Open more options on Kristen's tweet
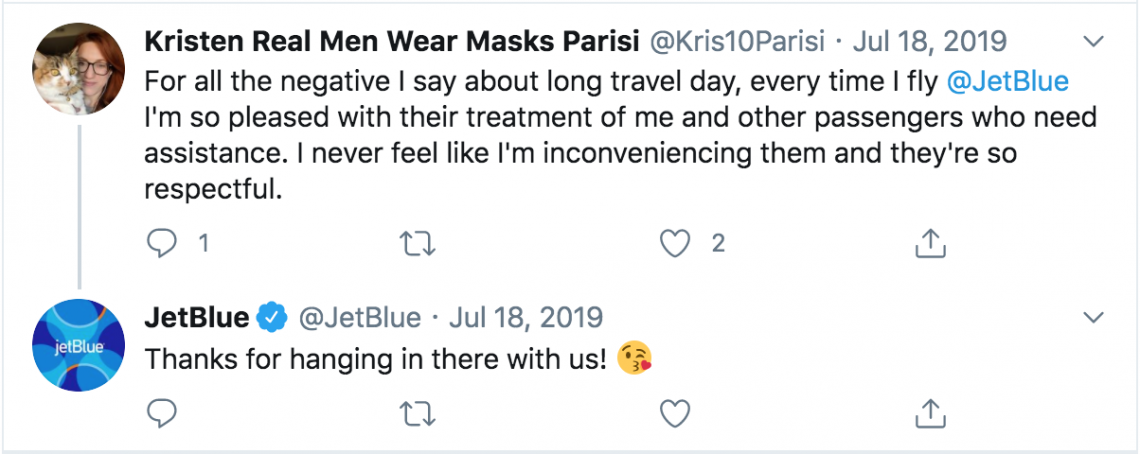The width and height of the screenshot is (1140, 454). (x=1095, y=42)
